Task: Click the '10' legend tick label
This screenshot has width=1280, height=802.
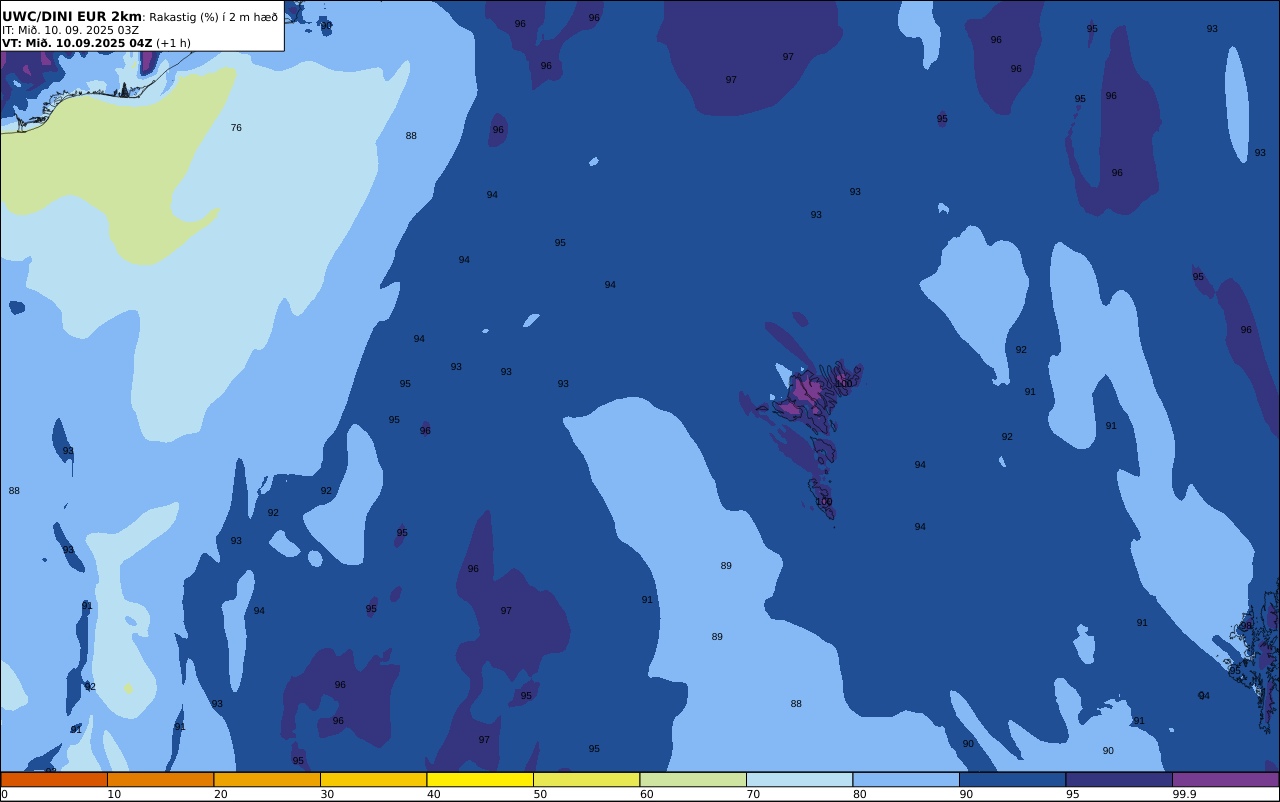Action: click(x=114, y=794)
